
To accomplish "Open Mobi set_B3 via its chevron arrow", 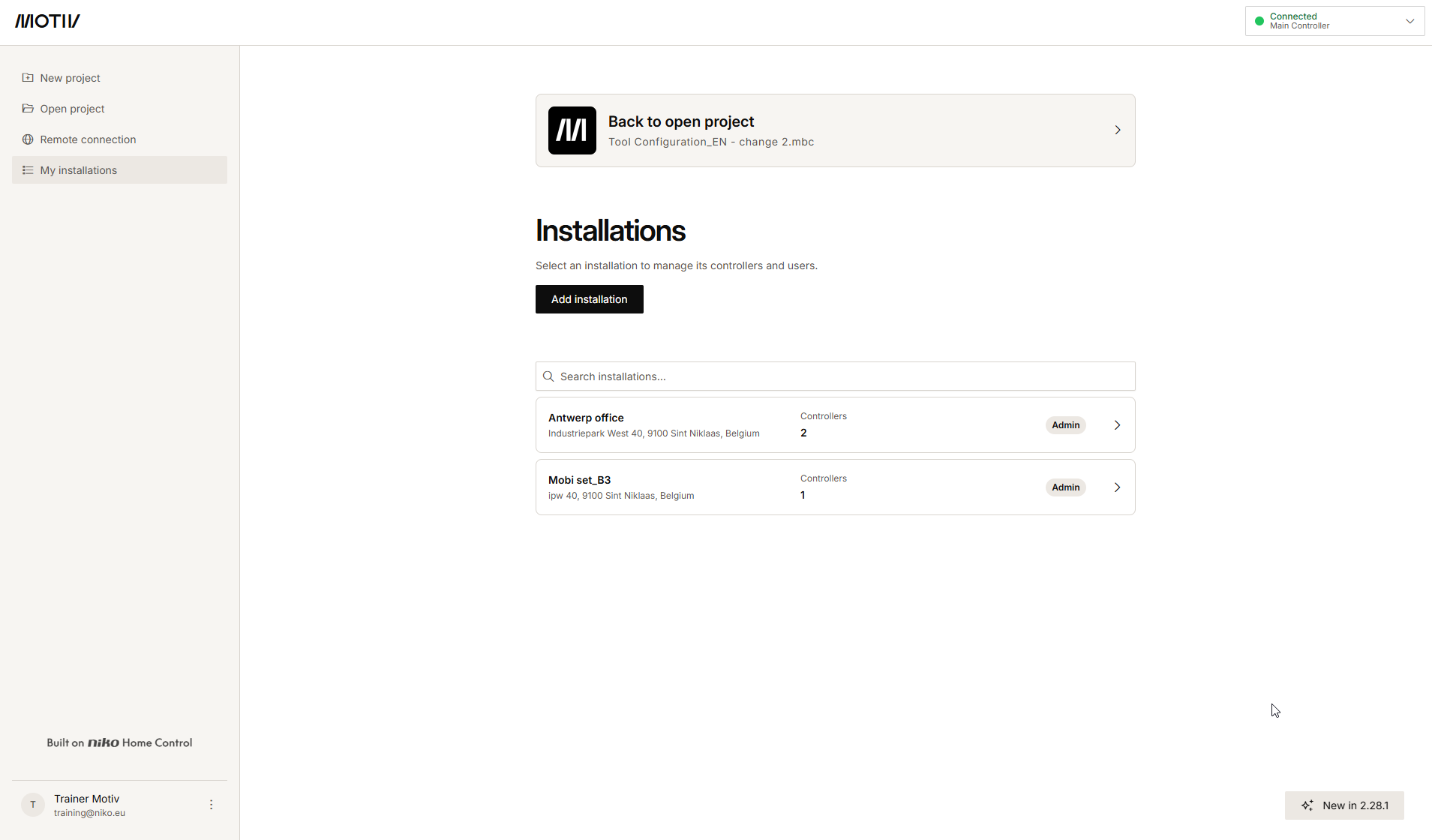I will click(1117, 487).
